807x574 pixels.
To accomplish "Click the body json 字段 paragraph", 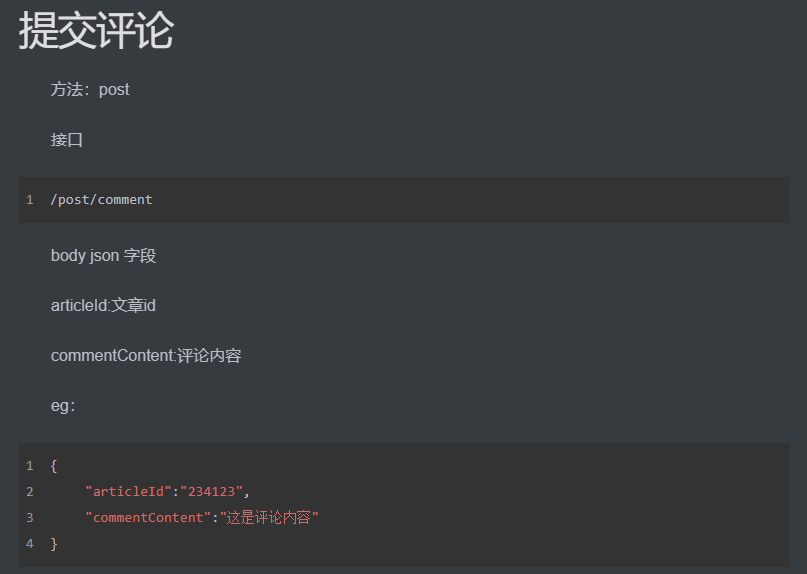I will tap(103, 255).
